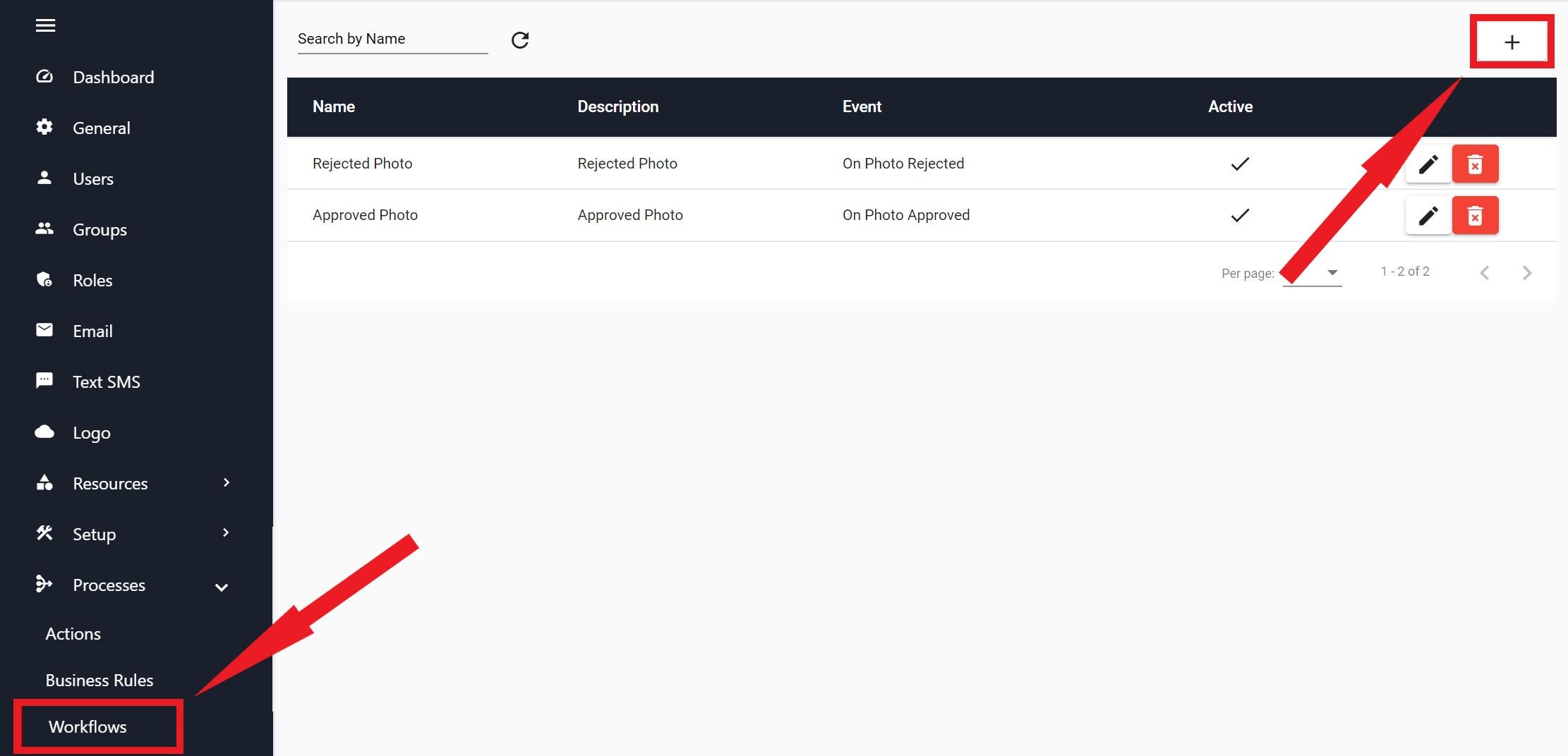This screenshot has width=1568, height=756.
Task: Open the Actions submenu item
Action: click(x=73, y=634)
